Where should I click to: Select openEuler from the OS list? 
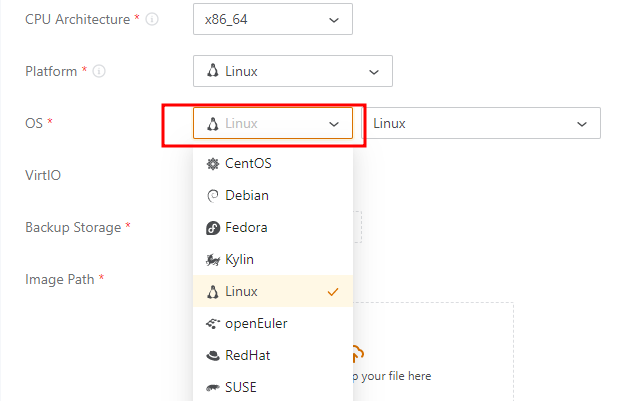[x=256, y=323]
